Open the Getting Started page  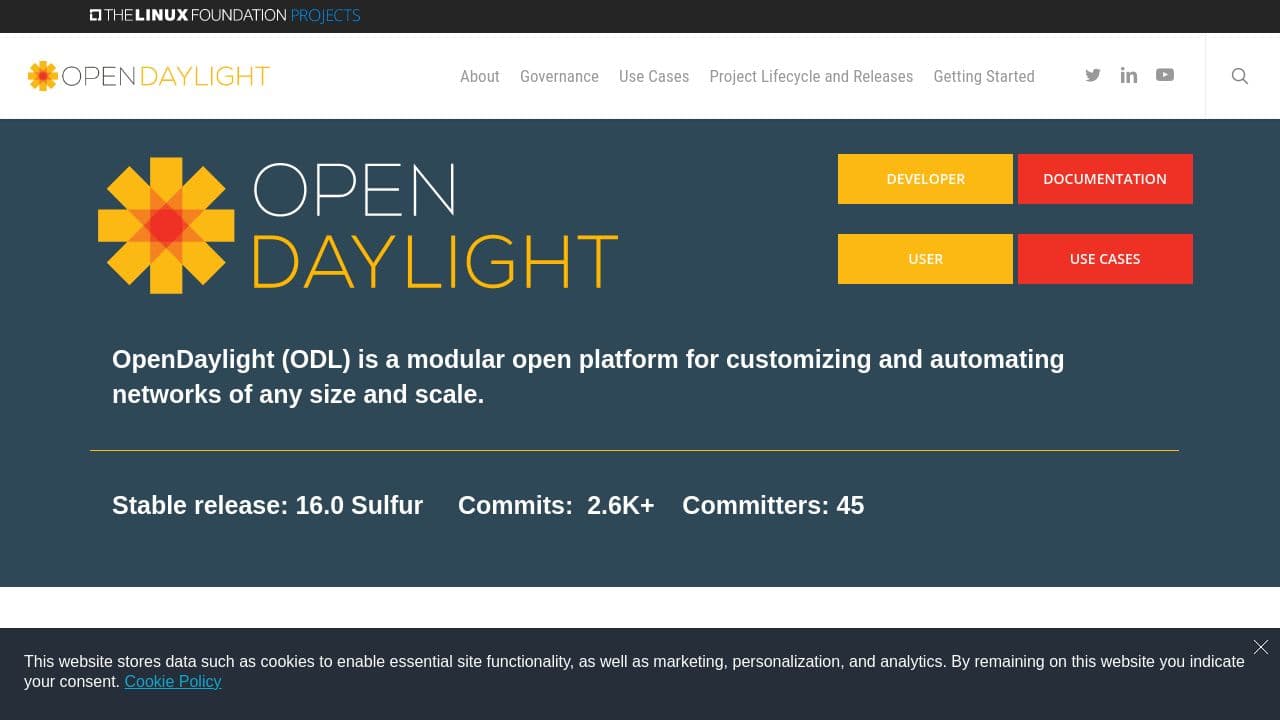pyautogui.click(x=984, y=76)
